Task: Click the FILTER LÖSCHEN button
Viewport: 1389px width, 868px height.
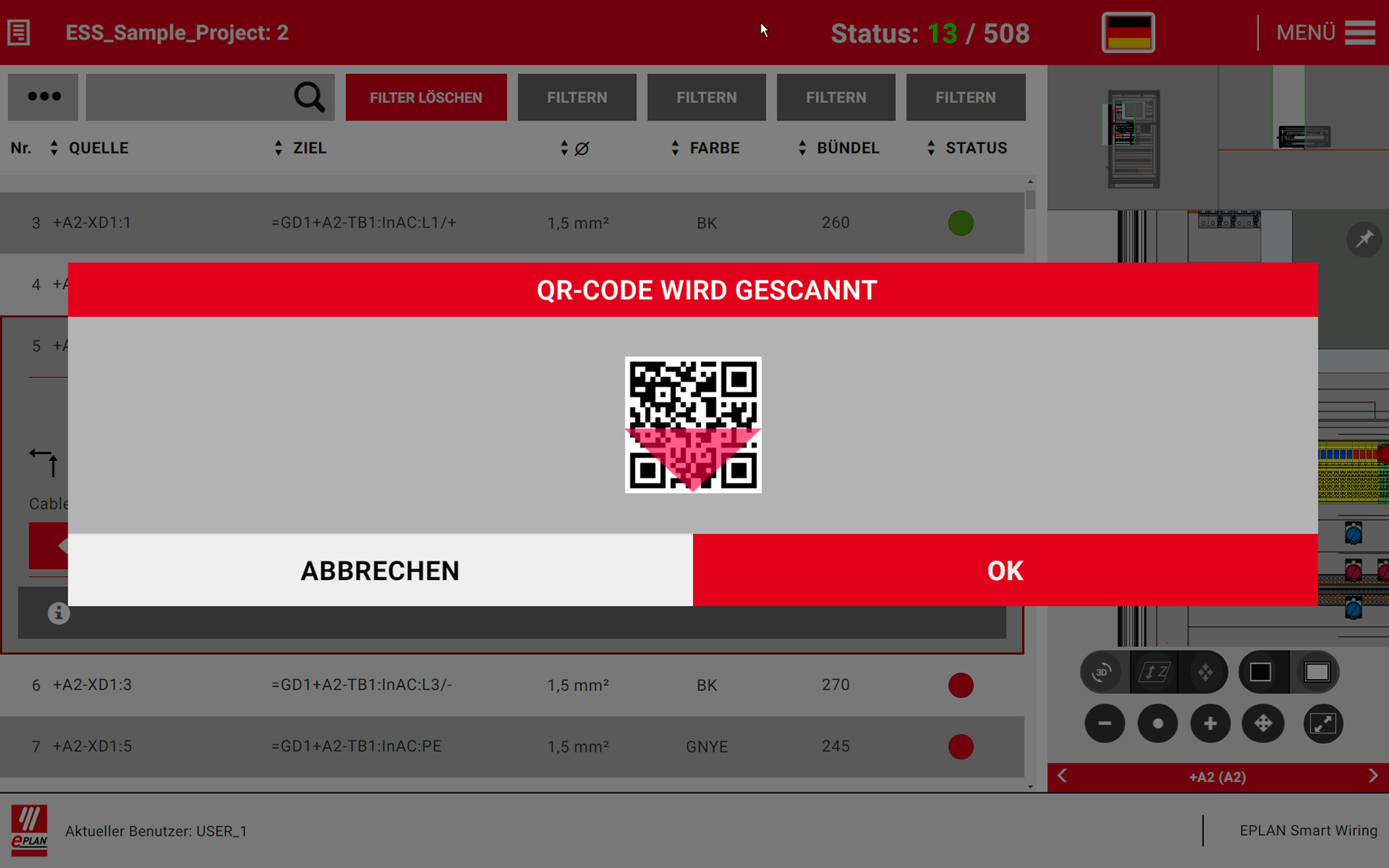Action: 426,97
